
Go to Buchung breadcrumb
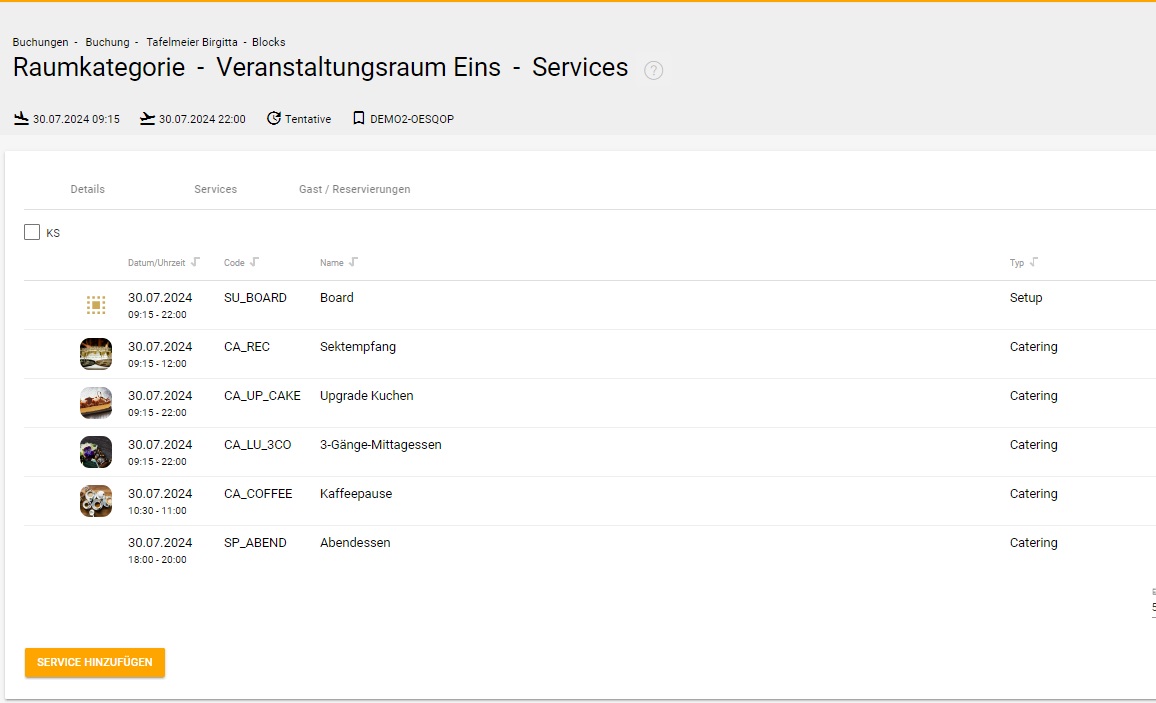pyautogui.click(x=107, y=42)
